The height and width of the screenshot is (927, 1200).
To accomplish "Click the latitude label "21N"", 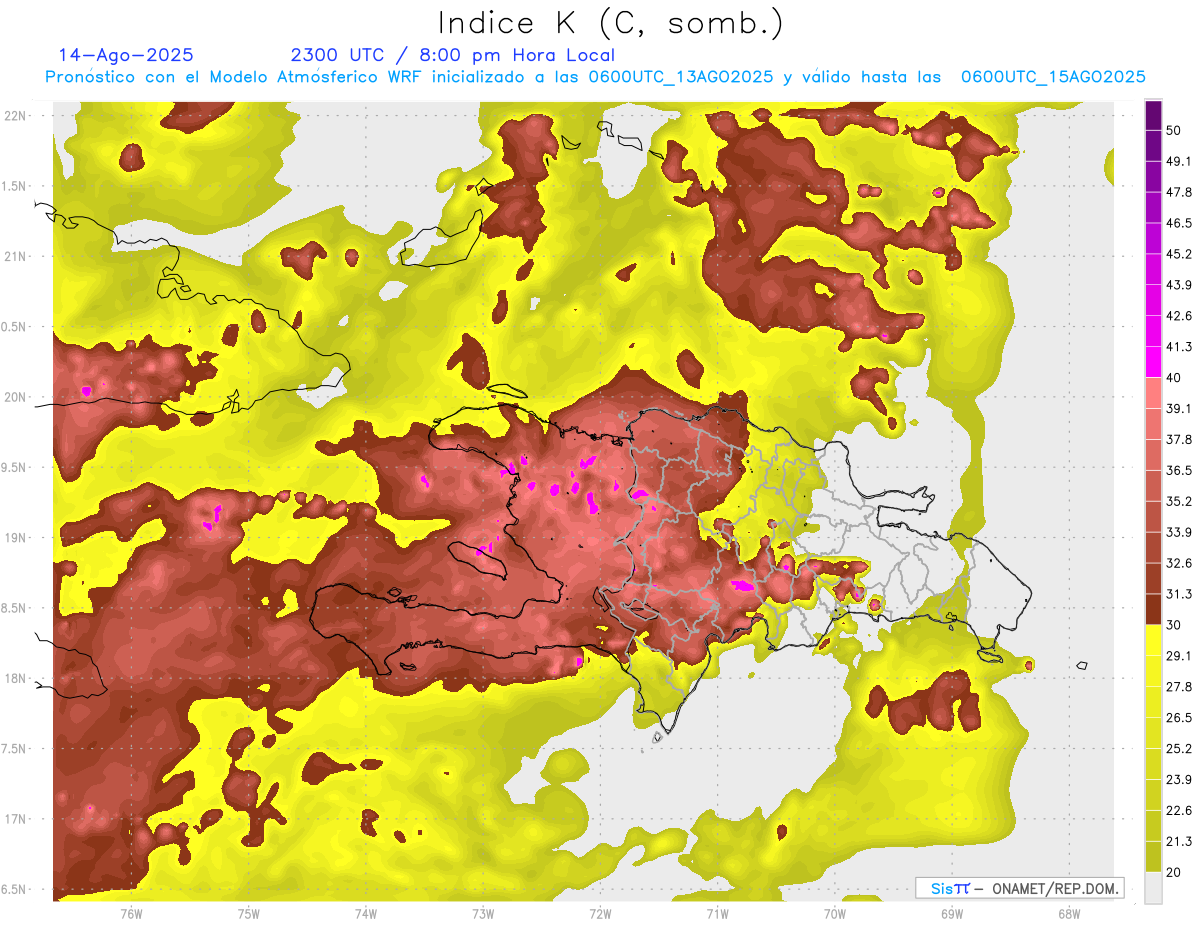I will coord(15,257).
